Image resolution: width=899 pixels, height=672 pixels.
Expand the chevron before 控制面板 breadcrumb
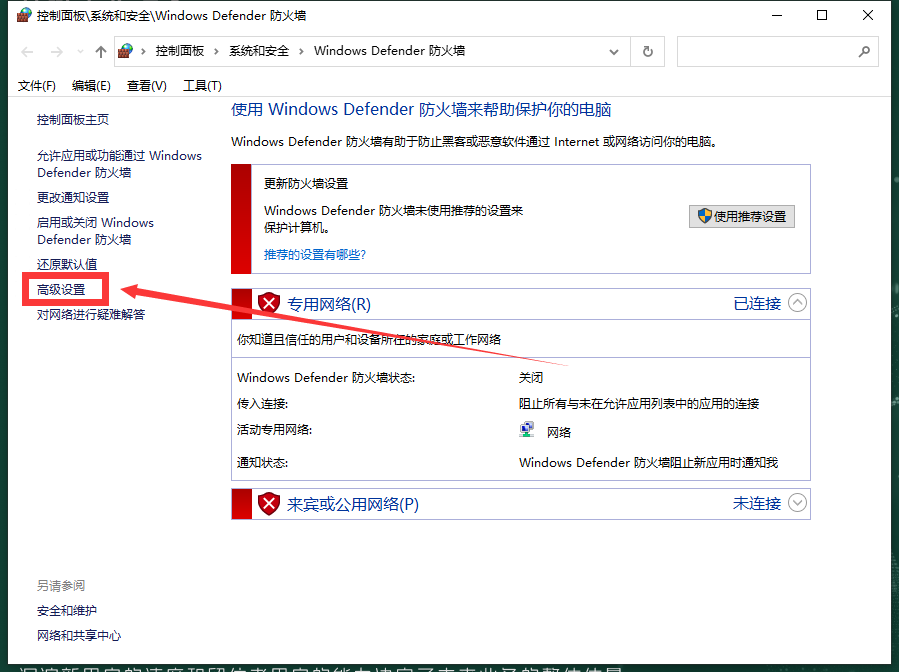click(x=143, y=52)
